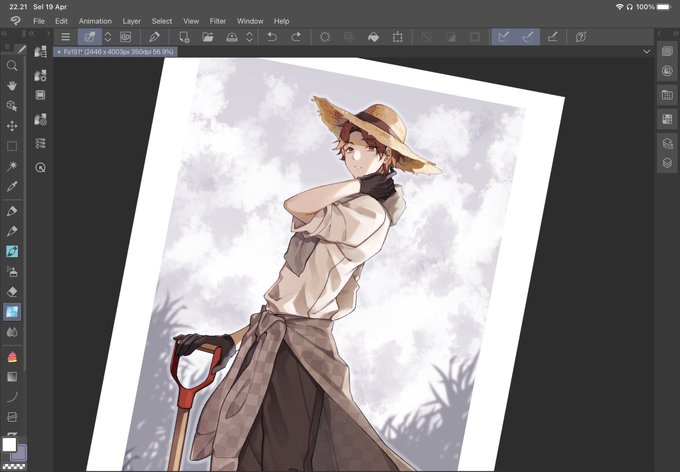Viewport: 680px width, 472px height.
Task: Click the Clear/delete dotted-circle icon
Action: pos(325,37)
